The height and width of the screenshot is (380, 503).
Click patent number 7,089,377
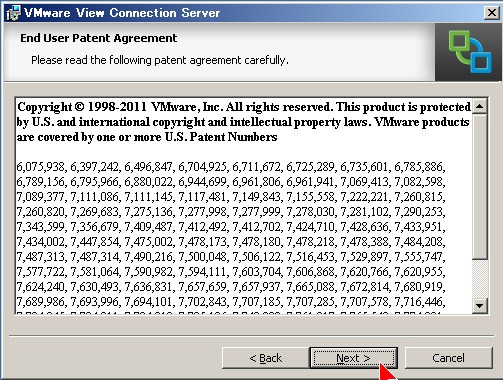[x=42, y=197]
